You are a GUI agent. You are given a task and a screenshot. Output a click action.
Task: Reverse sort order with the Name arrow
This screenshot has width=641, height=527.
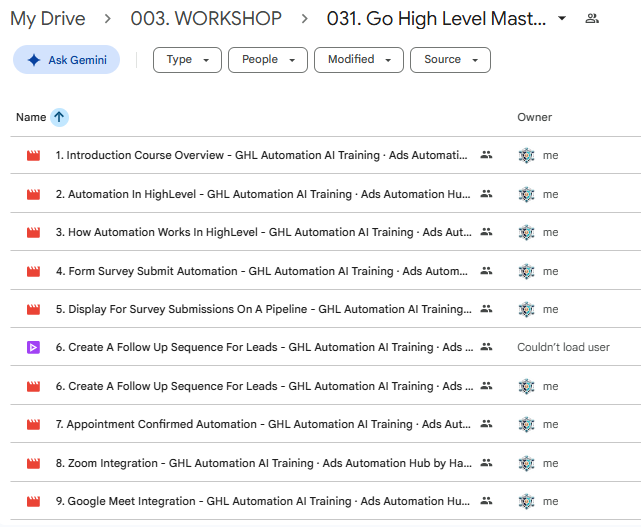pyautogui.click(x=59, y=117)
